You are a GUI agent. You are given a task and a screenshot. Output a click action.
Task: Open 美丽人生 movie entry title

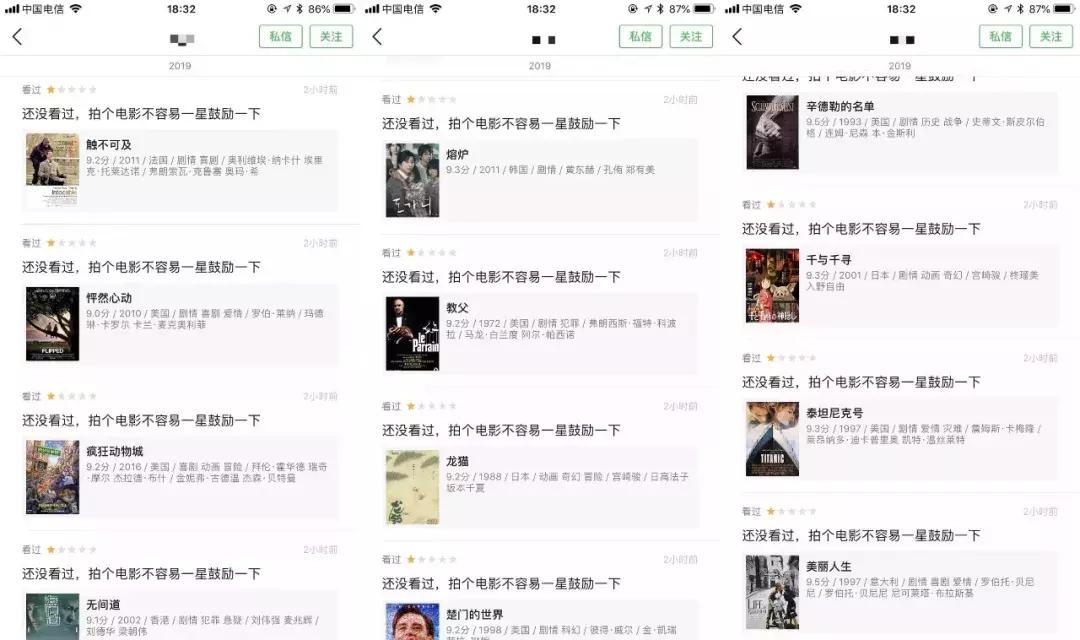tap(829, 566)
